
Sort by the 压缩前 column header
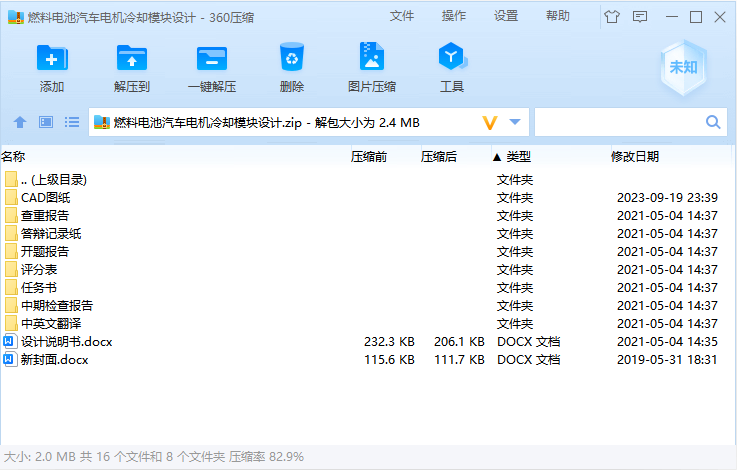coord(368,157)
